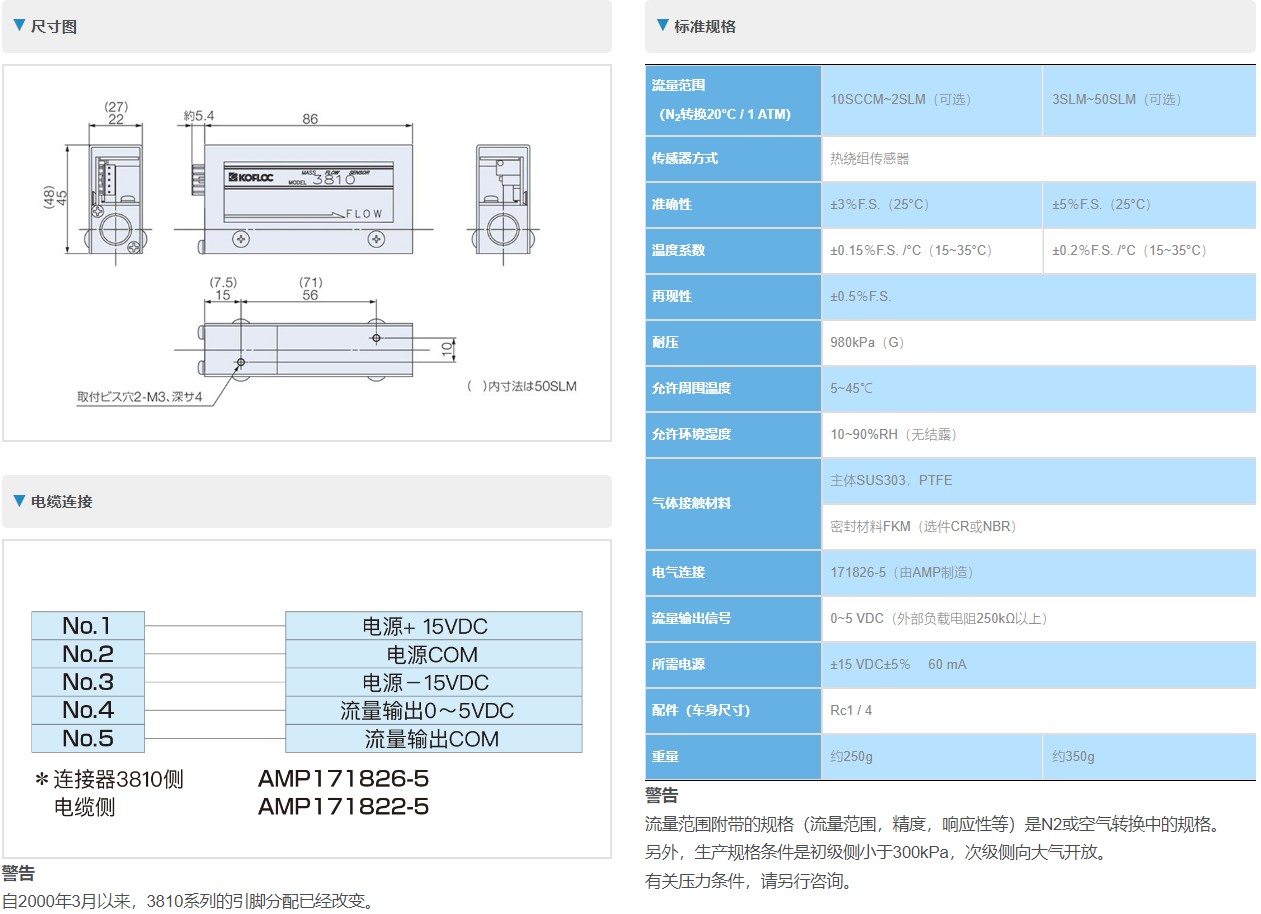Image resolution: width=1261 pixels, height=914 pixels.
Task: Select the No.5 pin cell
Action: tap(88, 739)
